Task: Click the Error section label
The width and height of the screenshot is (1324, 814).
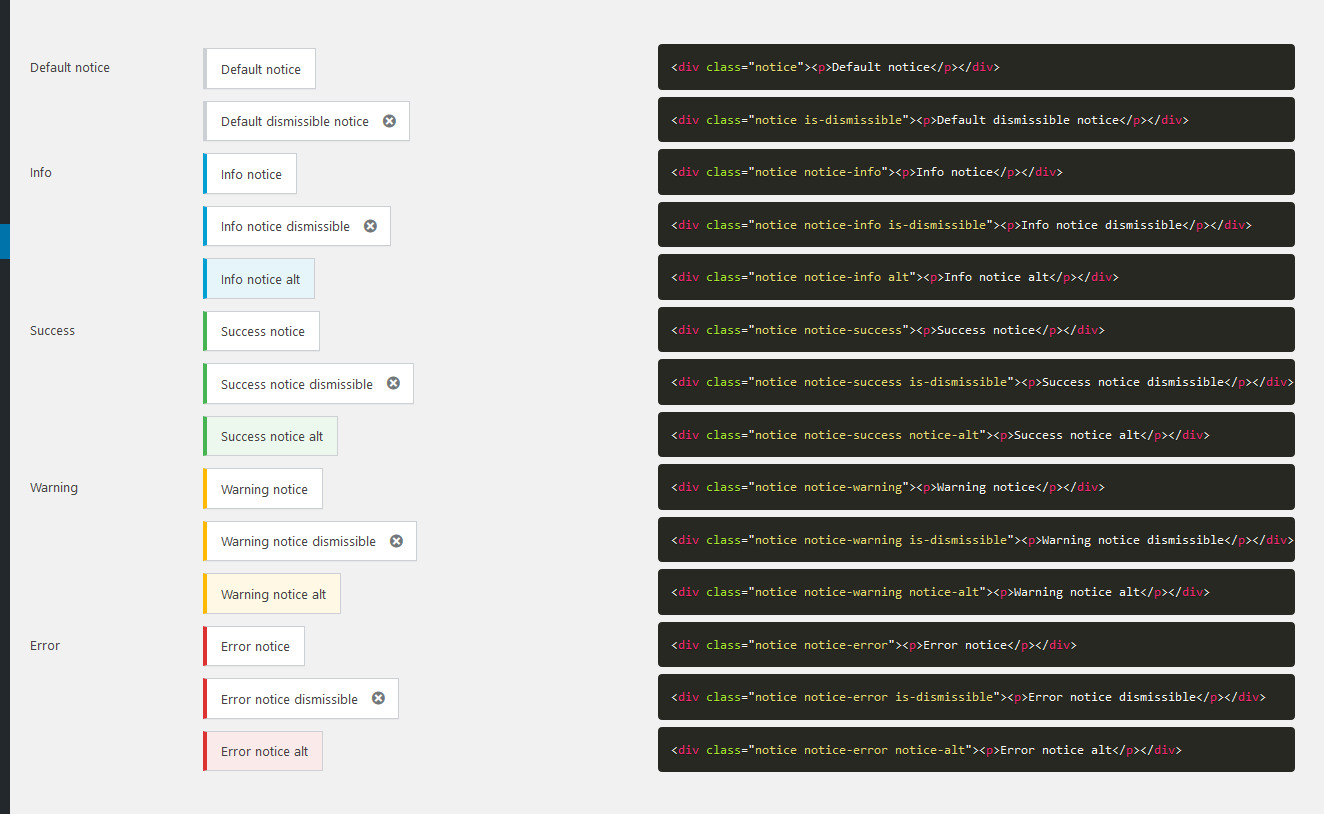Action: tap(45, 645)
